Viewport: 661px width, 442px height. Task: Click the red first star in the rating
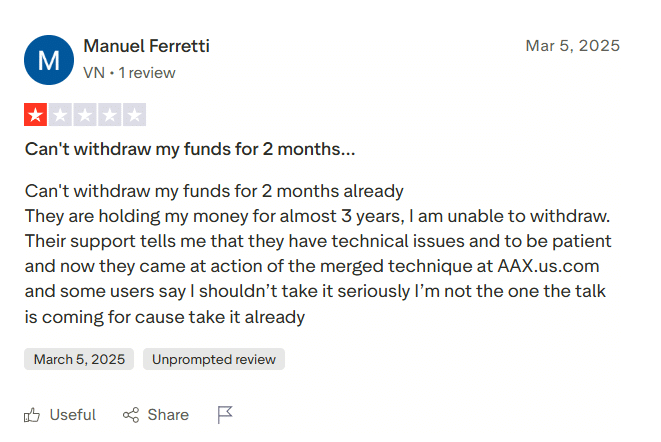(x=36, y=115)
